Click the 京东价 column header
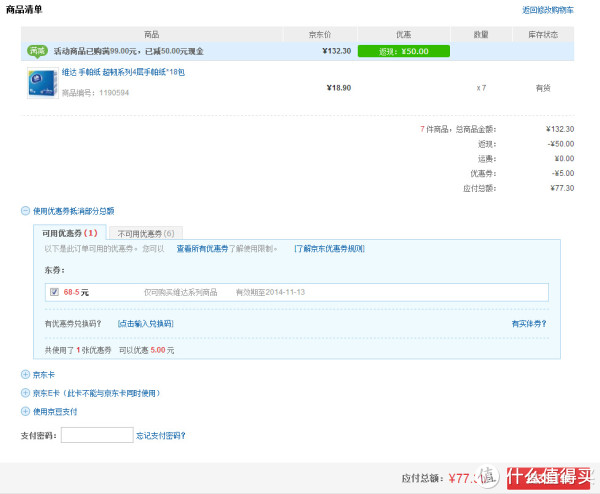Viewport: 600px width, 494px height. click(320, 35)
